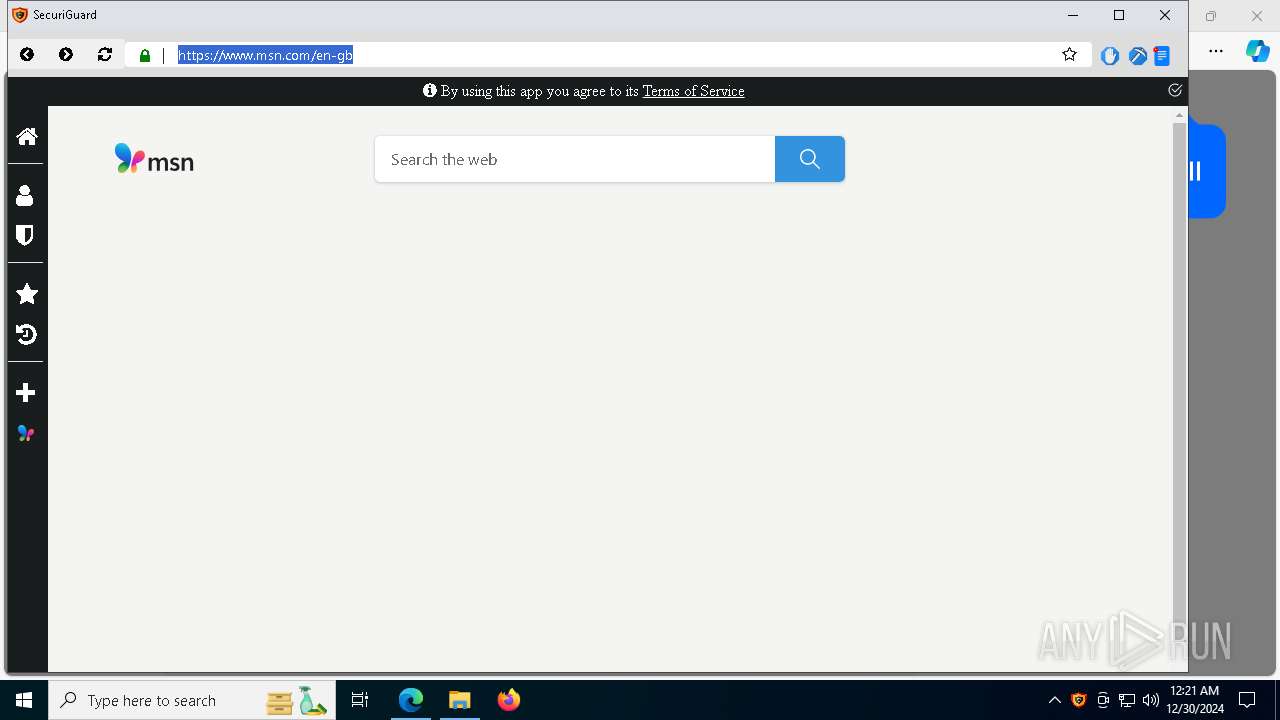Open Copilot icon in Edge window
The height and width of the screenshot is (720, 1280).
pyautogui.click(x=1258, y=51)
